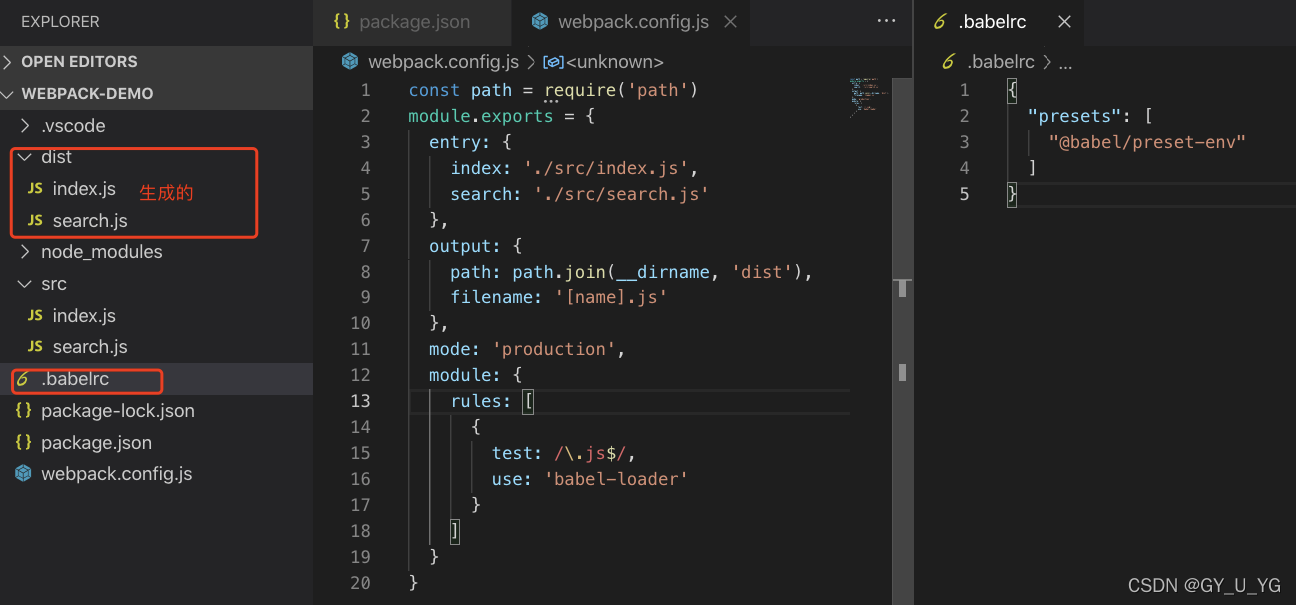The image size is (1296, 605).
Task: Click line number 13 in webpack editor
Action: click(359, 401)
